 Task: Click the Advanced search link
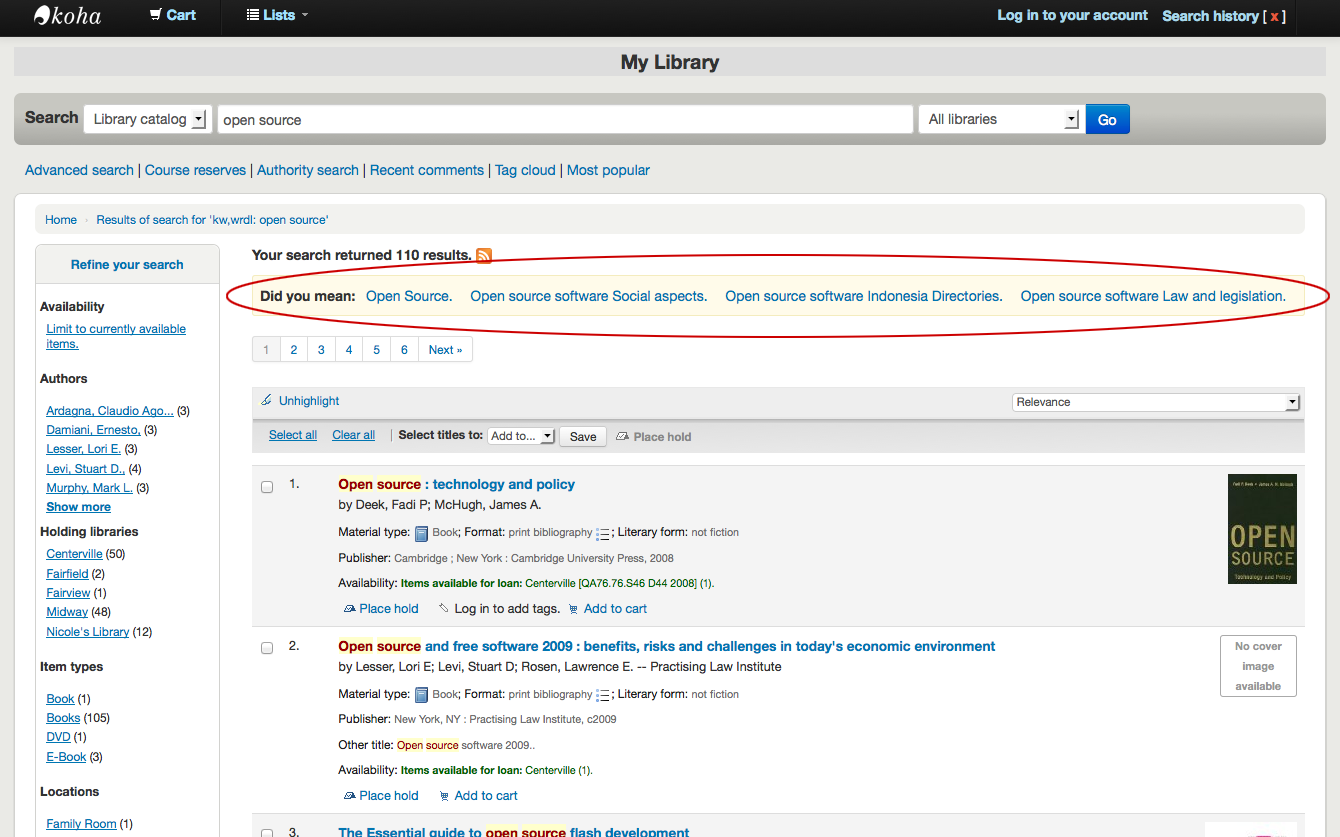(x=79, y=170)
